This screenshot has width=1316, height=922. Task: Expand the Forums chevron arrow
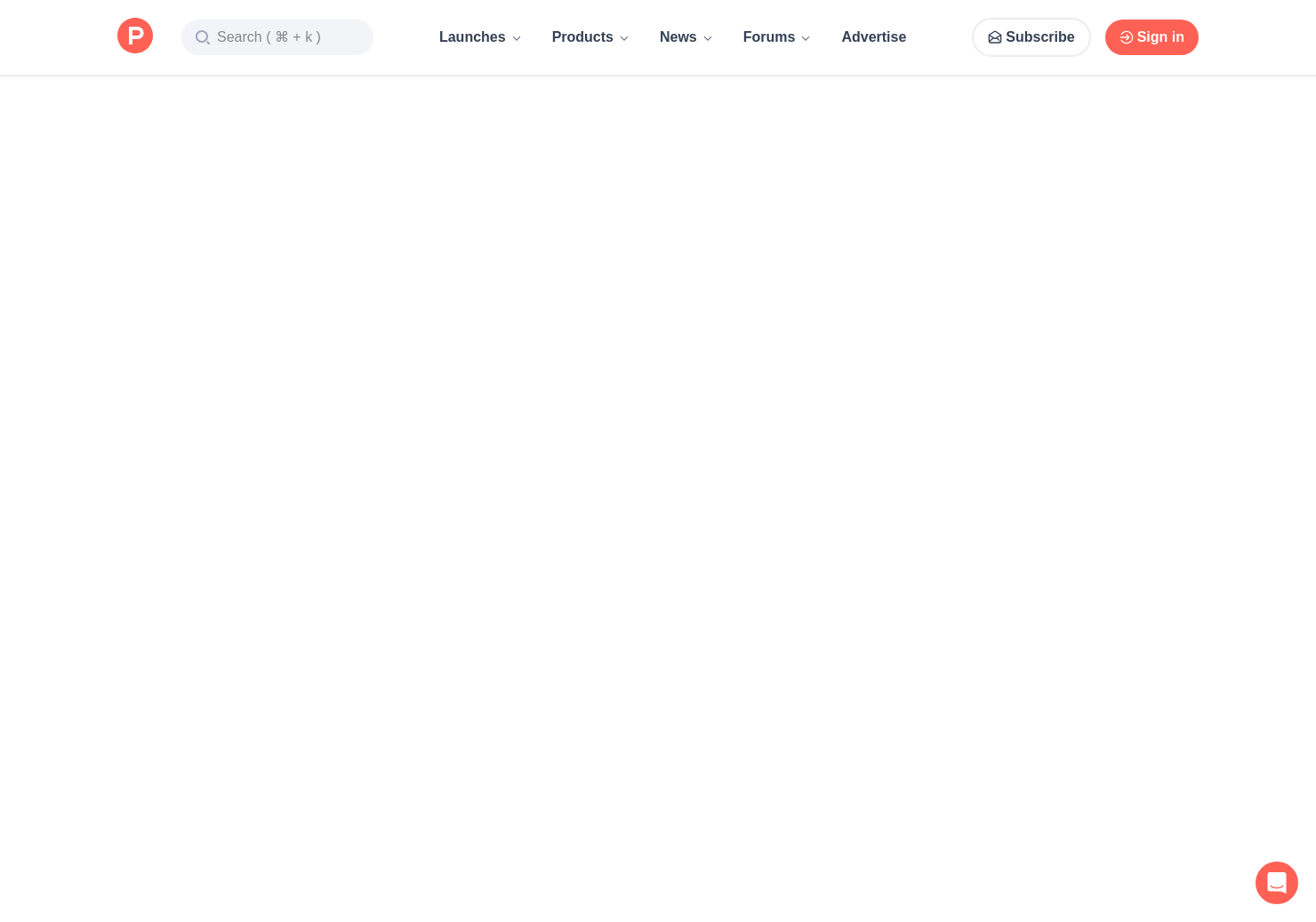pos(806,38)
